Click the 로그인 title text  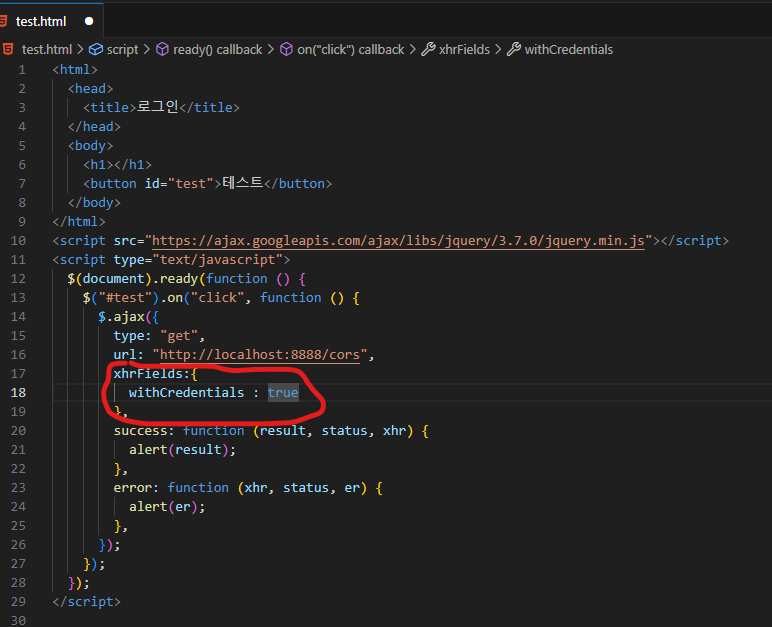pyautogui.click(x=158, y=107)
